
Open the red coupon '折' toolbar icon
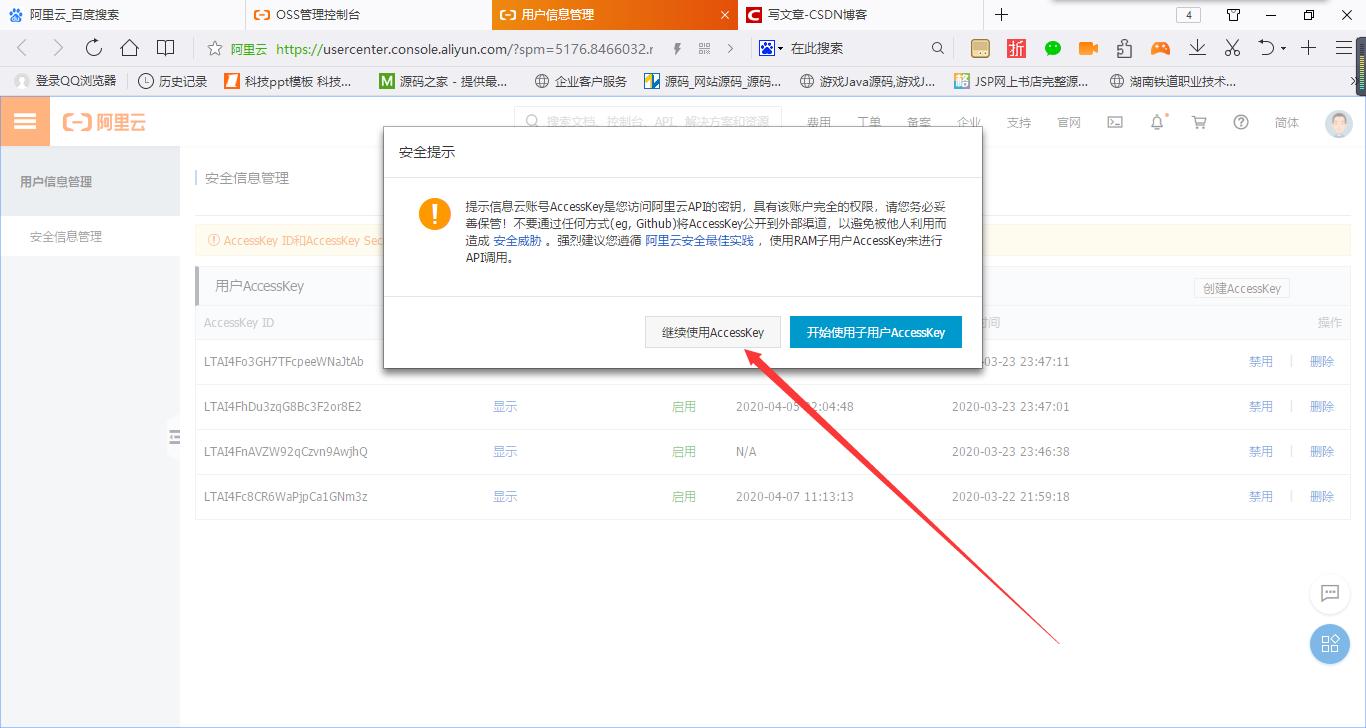click(x=1017, y=48)
